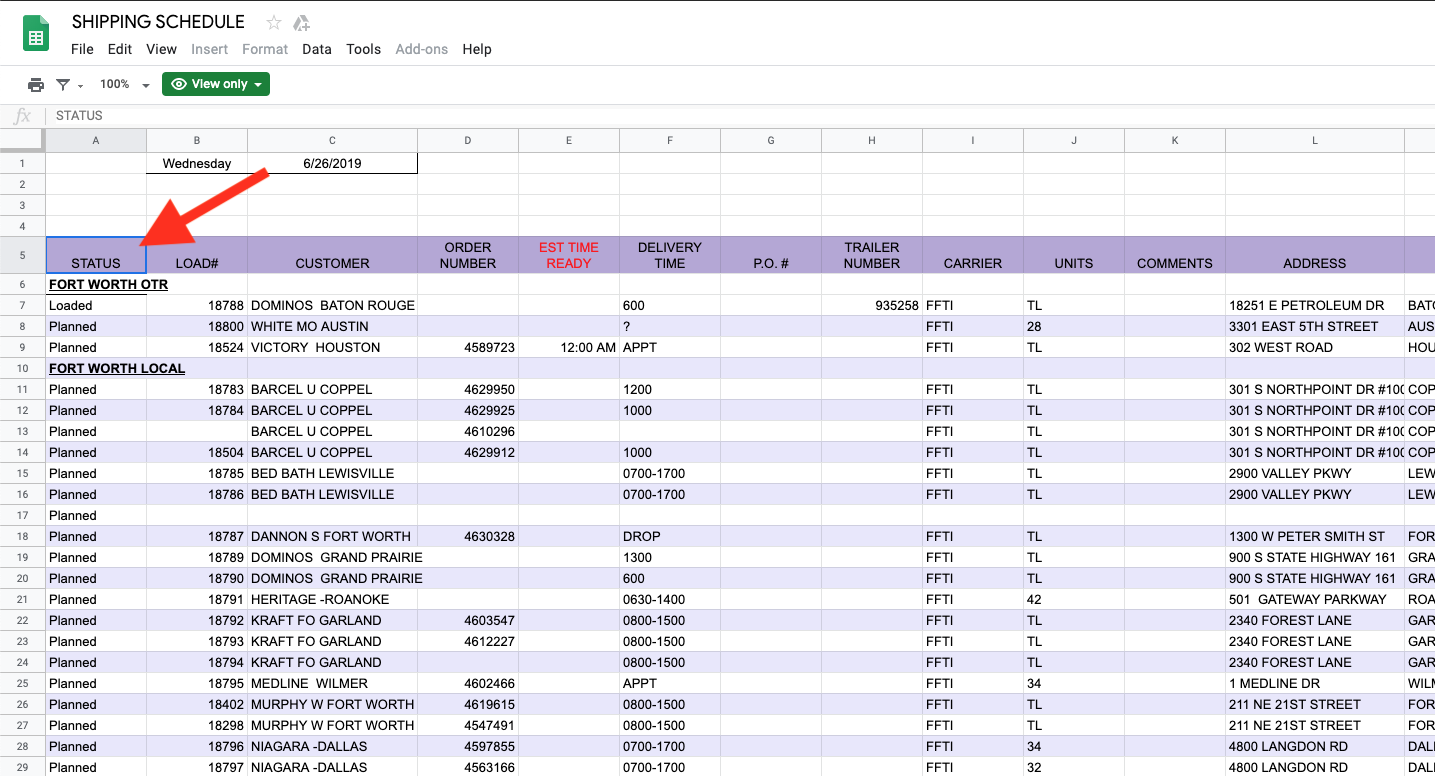Open the File menu

point(82,49)
